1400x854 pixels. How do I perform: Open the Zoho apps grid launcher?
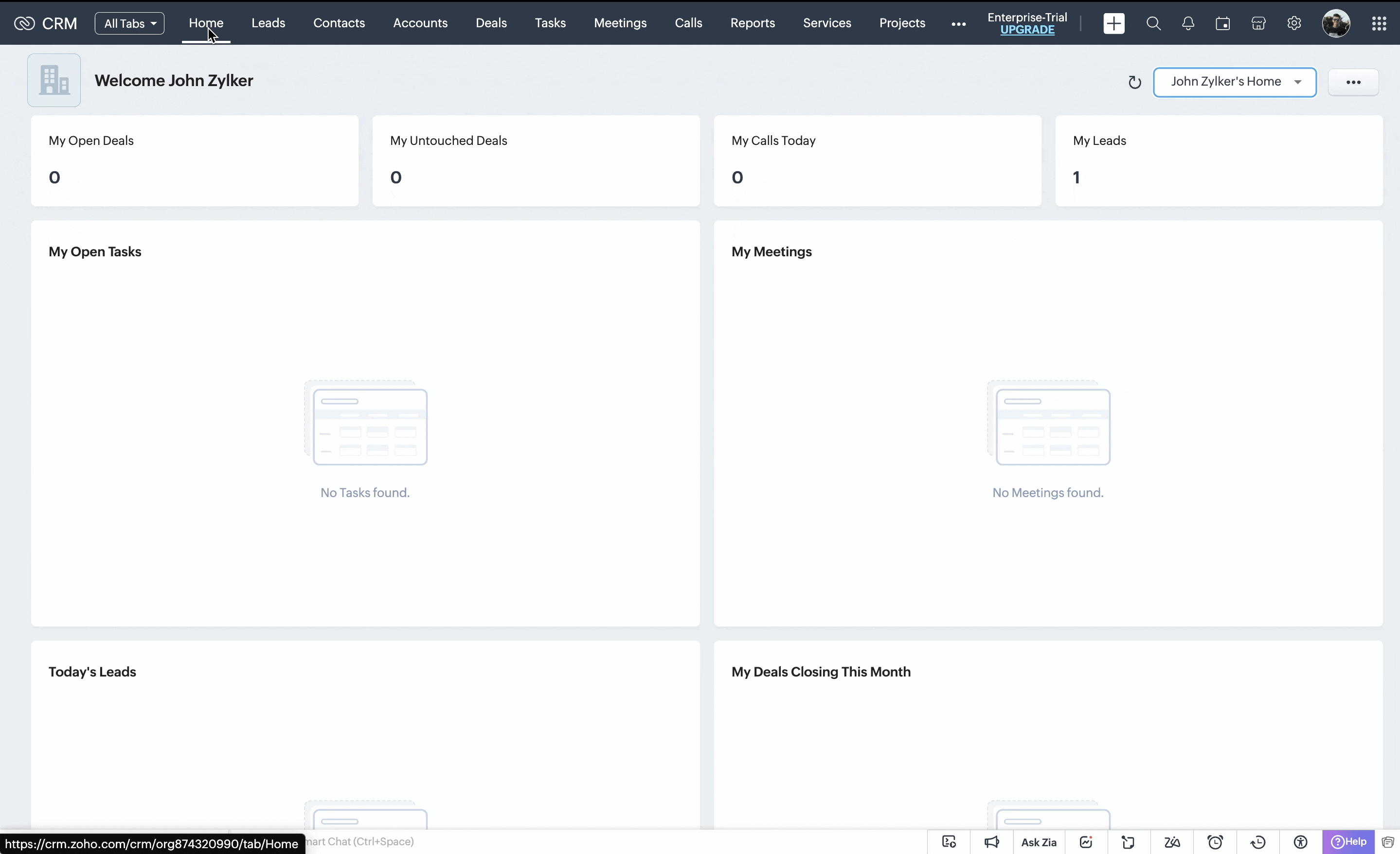pyautogui.click(x=1379, y=23)
